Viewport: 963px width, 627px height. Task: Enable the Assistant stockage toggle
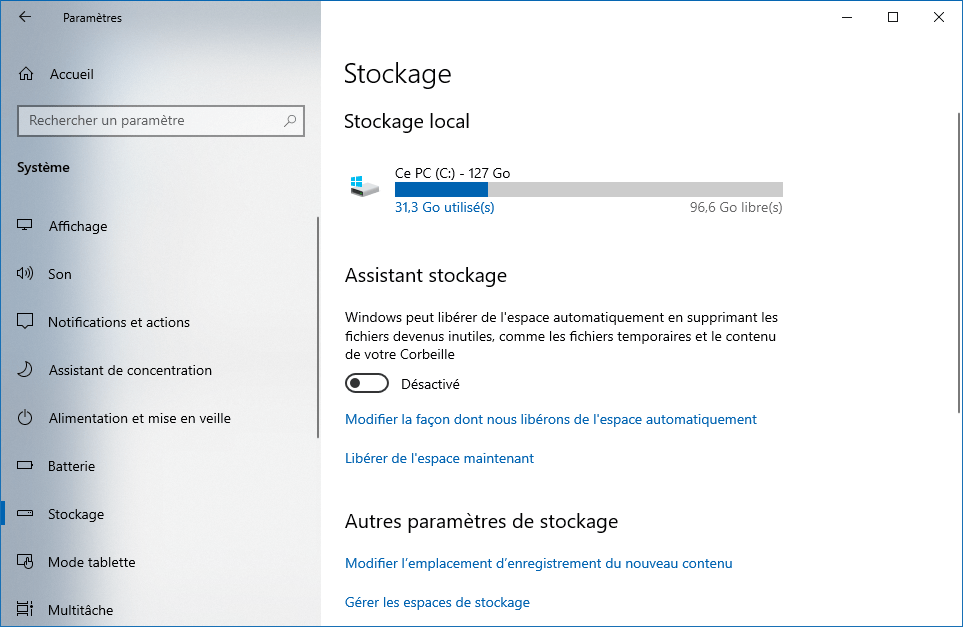[367, 383]
